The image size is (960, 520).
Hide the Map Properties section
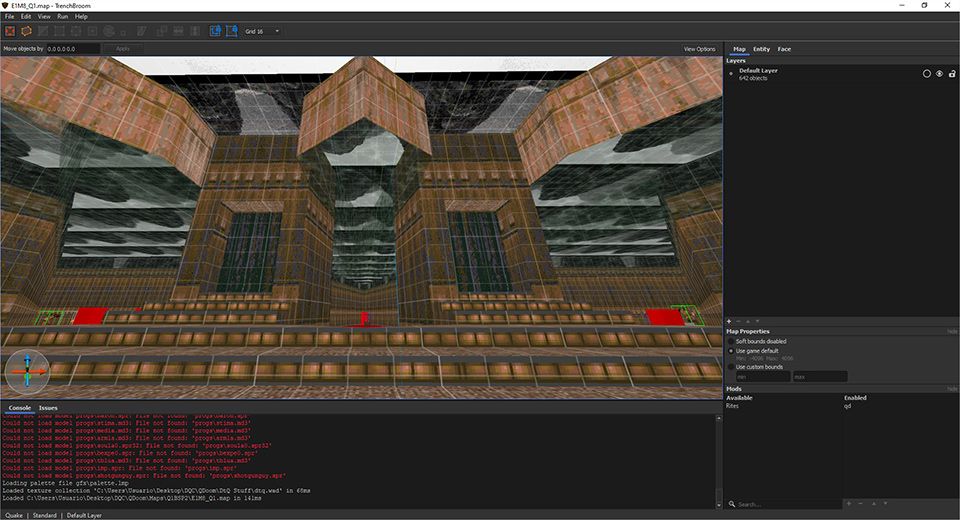tap(952, 331)
